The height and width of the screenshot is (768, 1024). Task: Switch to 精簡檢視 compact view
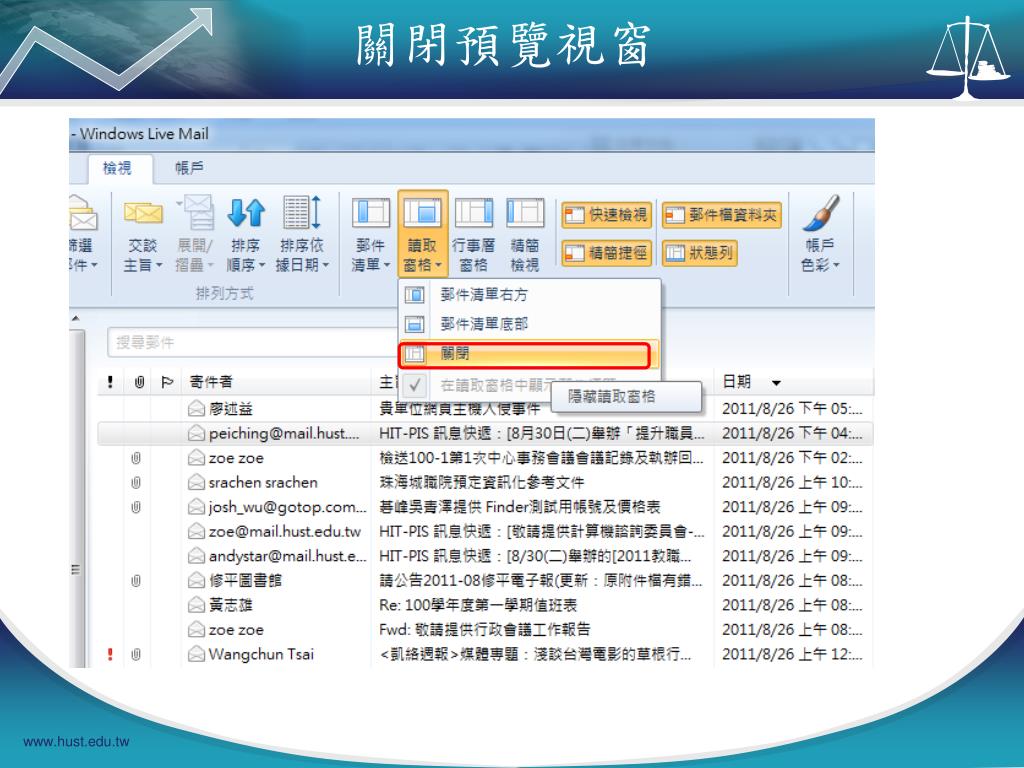[x=525, y=235]
